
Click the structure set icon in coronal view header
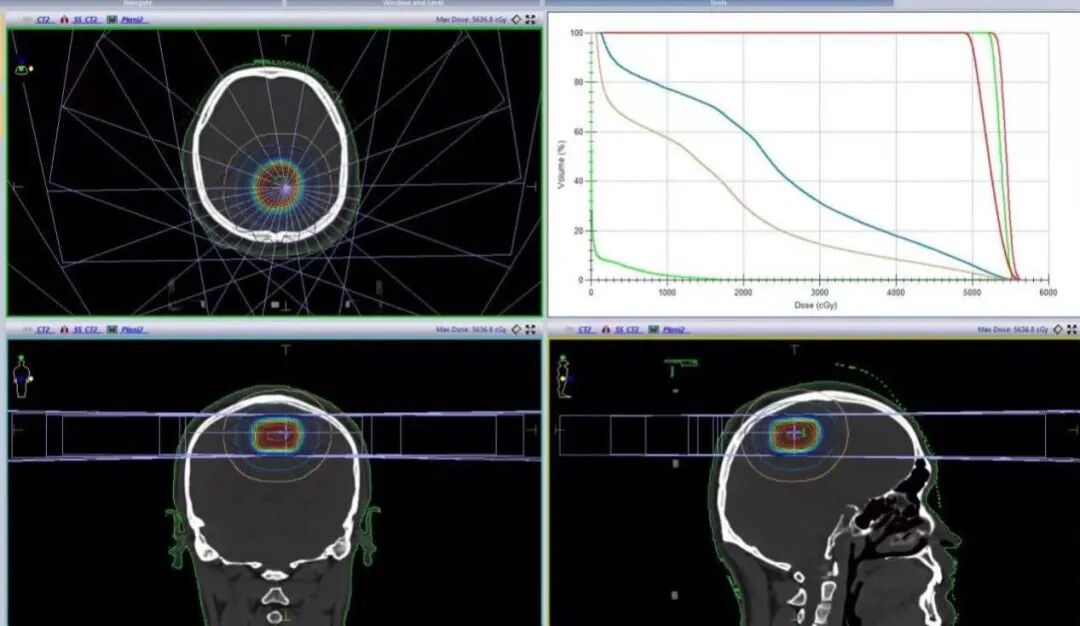[64, 330]
